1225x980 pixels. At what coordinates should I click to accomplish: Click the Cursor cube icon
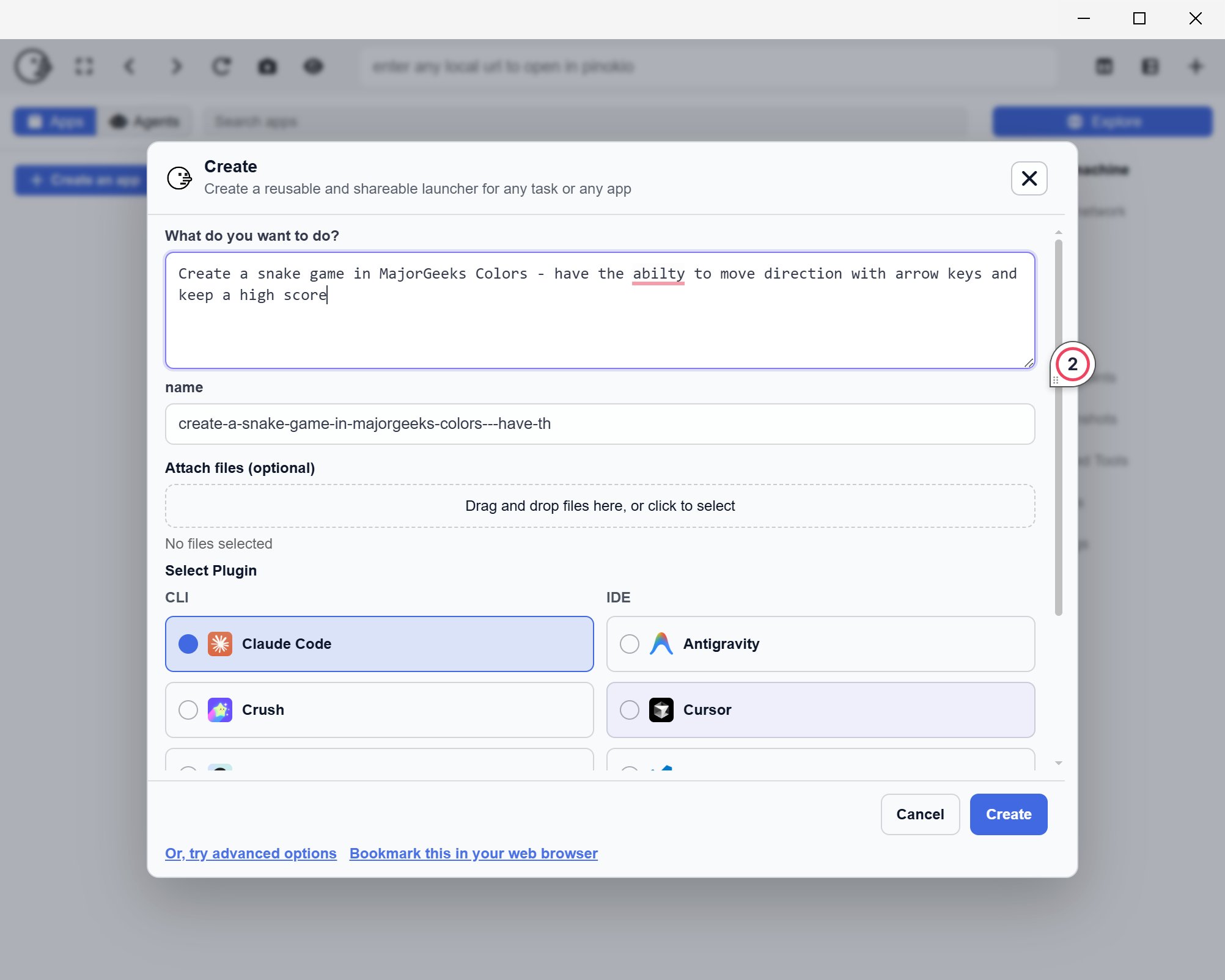coord(661,710)
